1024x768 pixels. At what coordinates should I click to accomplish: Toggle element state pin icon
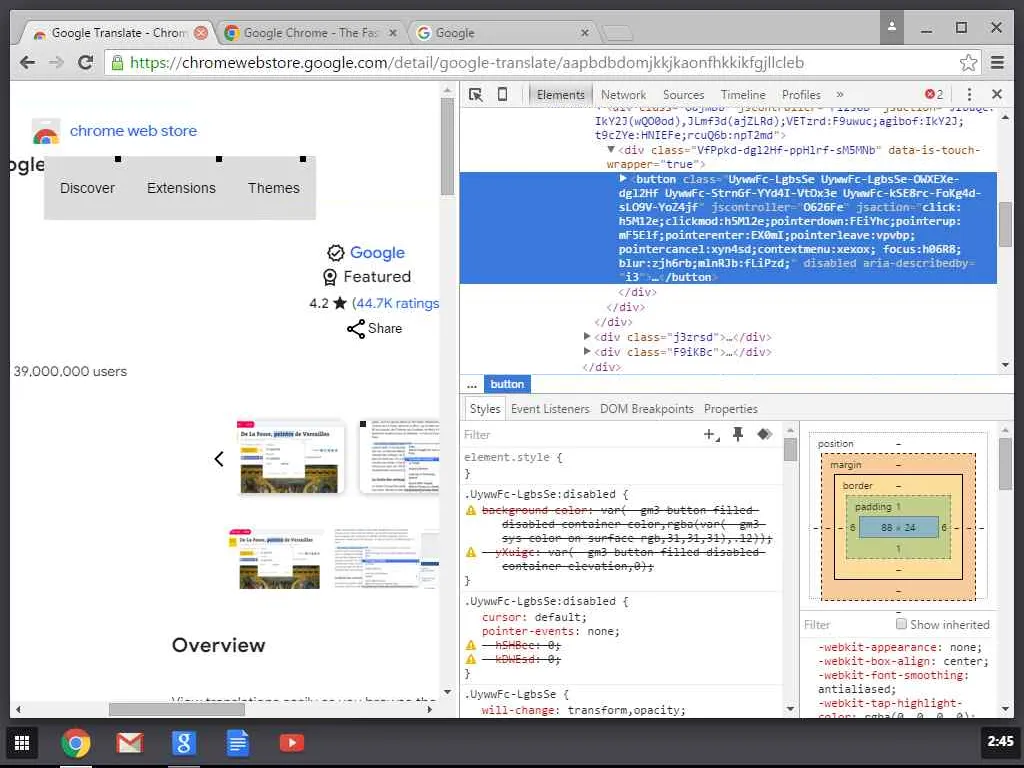coord(738,434)
